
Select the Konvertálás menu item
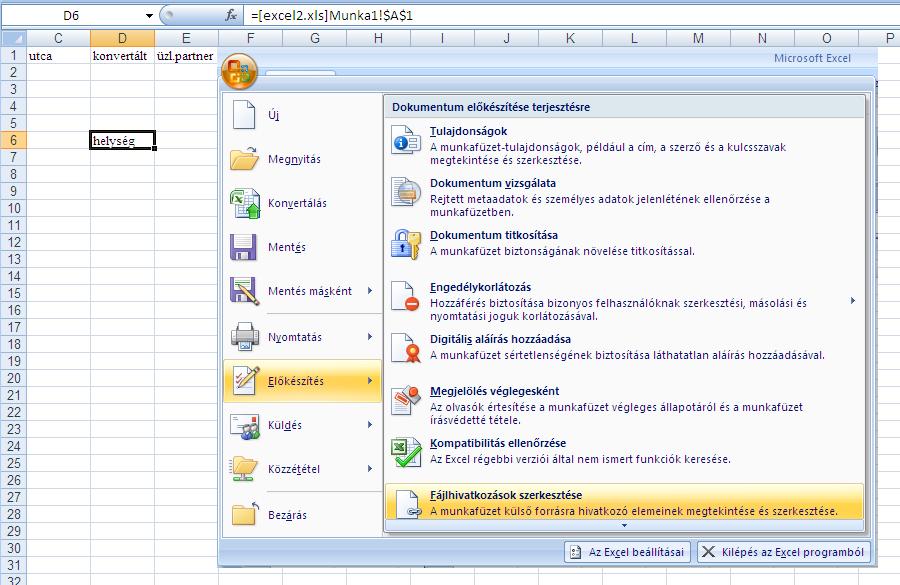tap(302, 203)
